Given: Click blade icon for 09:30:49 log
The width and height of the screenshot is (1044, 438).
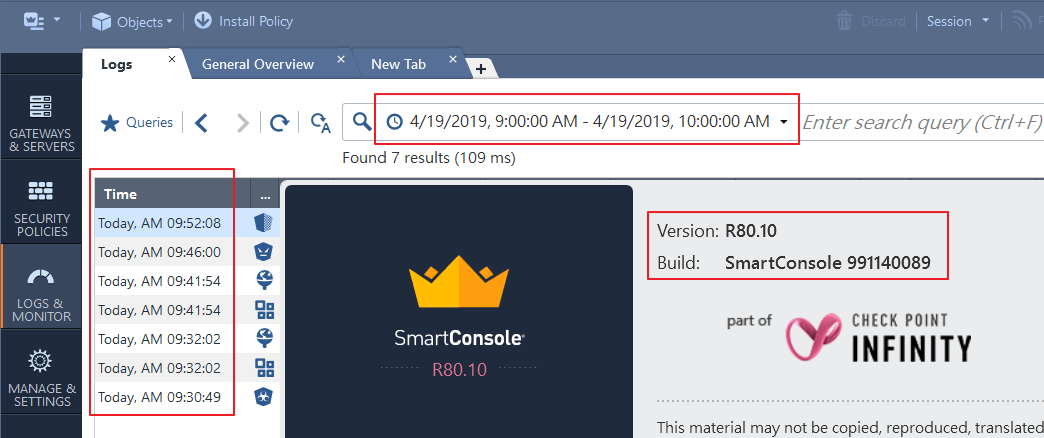Looking at the screenshot, I should pyautogui.click(x=264, y=397).
